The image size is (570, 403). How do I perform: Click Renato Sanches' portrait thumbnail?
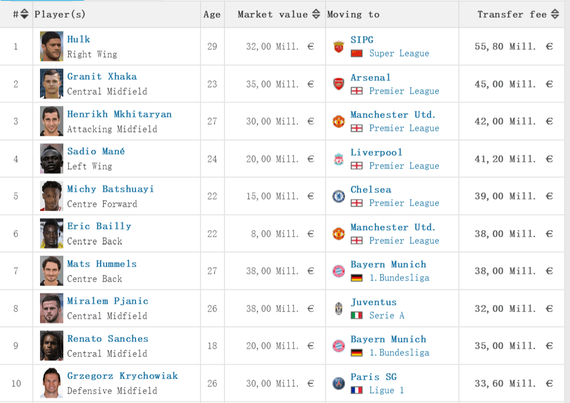pyautogui.click(x=51, y=346)
